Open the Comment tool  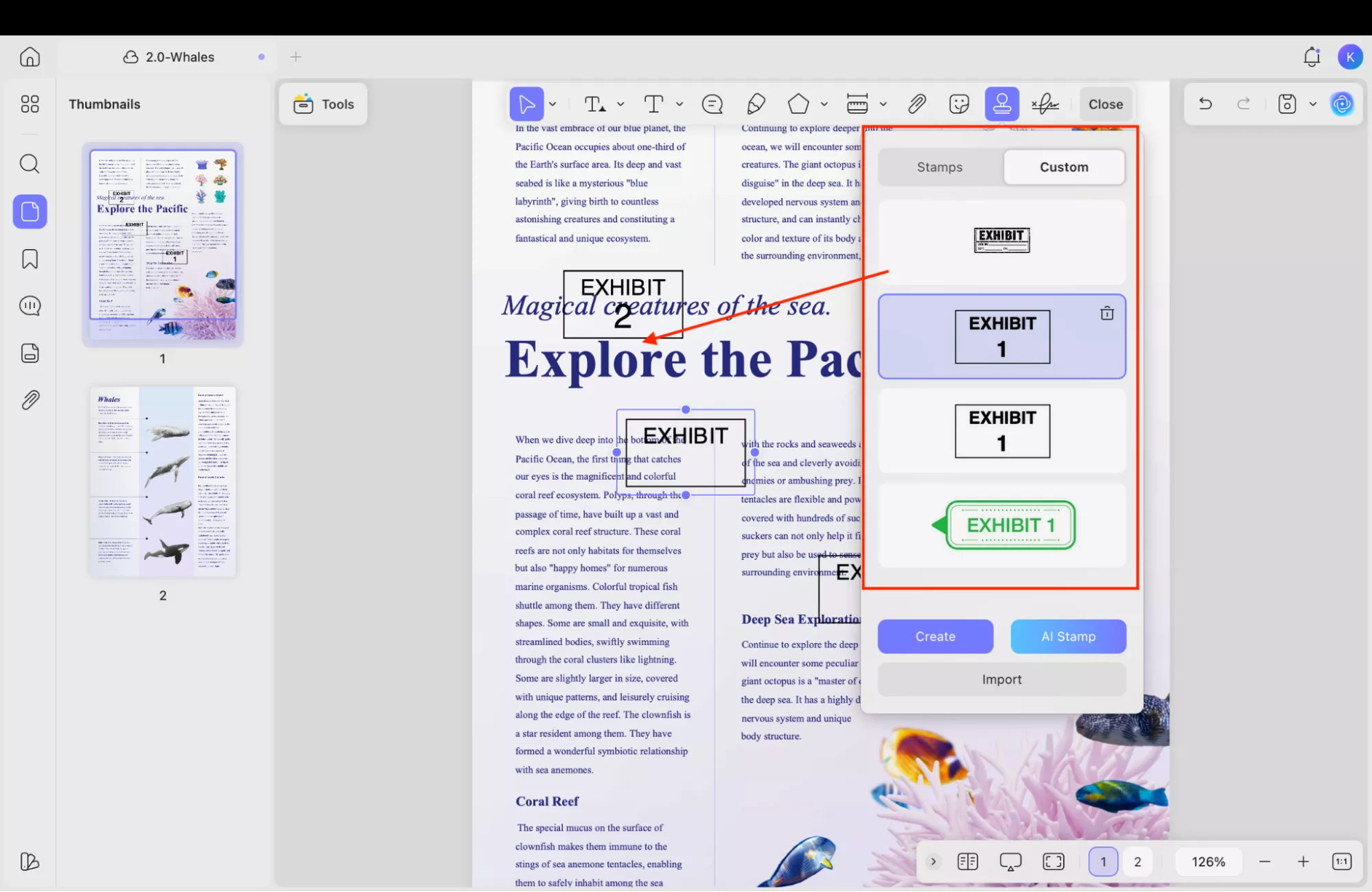(x=712, y=104)
